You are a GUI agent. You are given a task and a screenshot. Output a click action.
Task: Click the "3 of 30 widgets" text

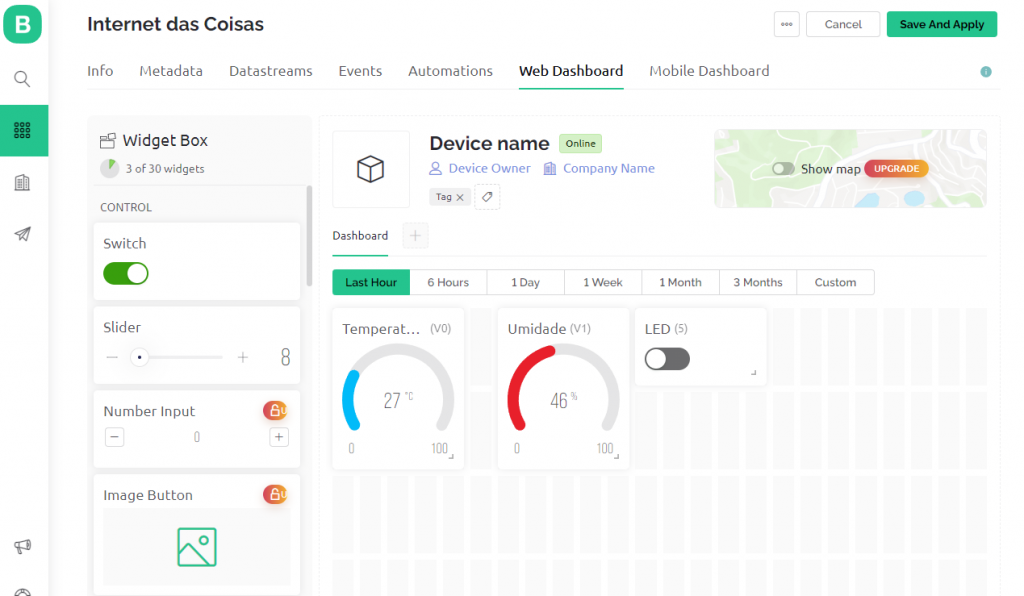165,168
